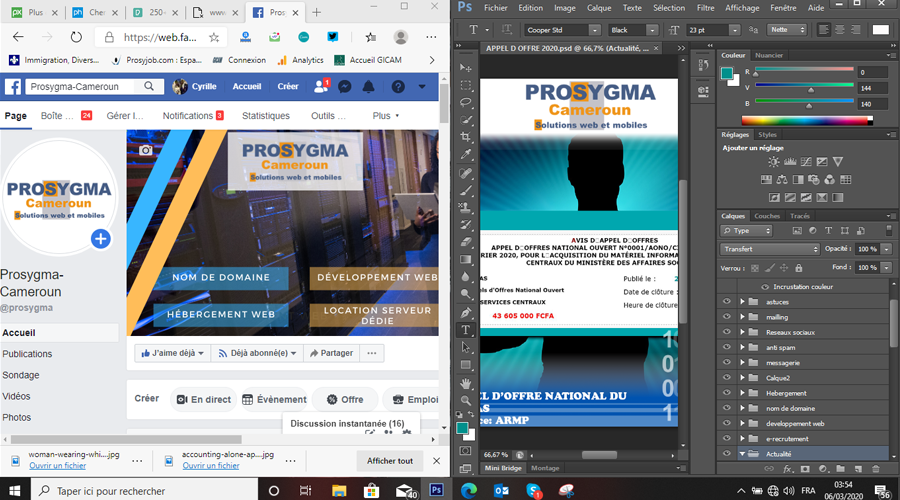Open Facebook Messenger icon
Screen dimensions: 900x500
pos(344,87)
